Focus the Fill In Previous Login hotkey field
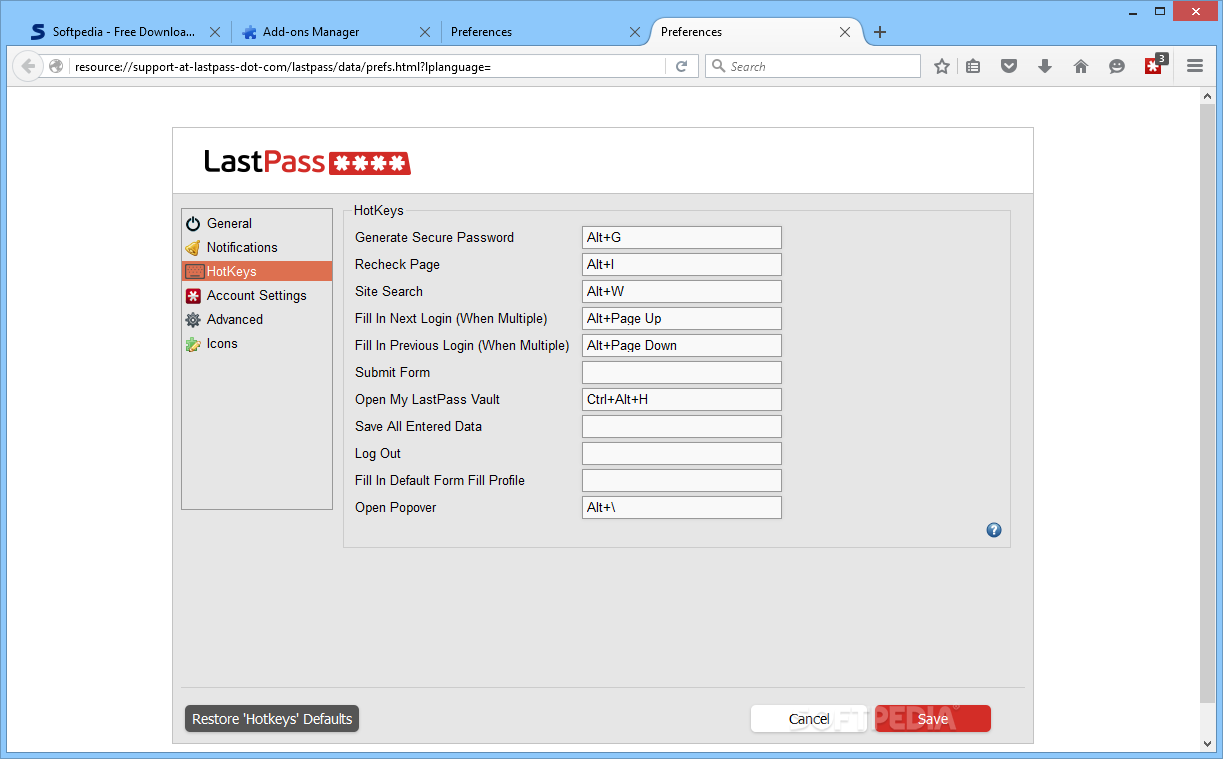 682,345
